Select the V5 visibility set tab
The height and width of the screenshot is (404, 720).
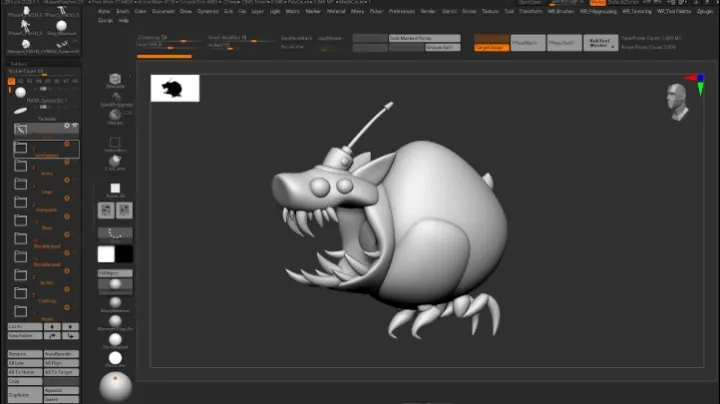(x=48, y=81)
